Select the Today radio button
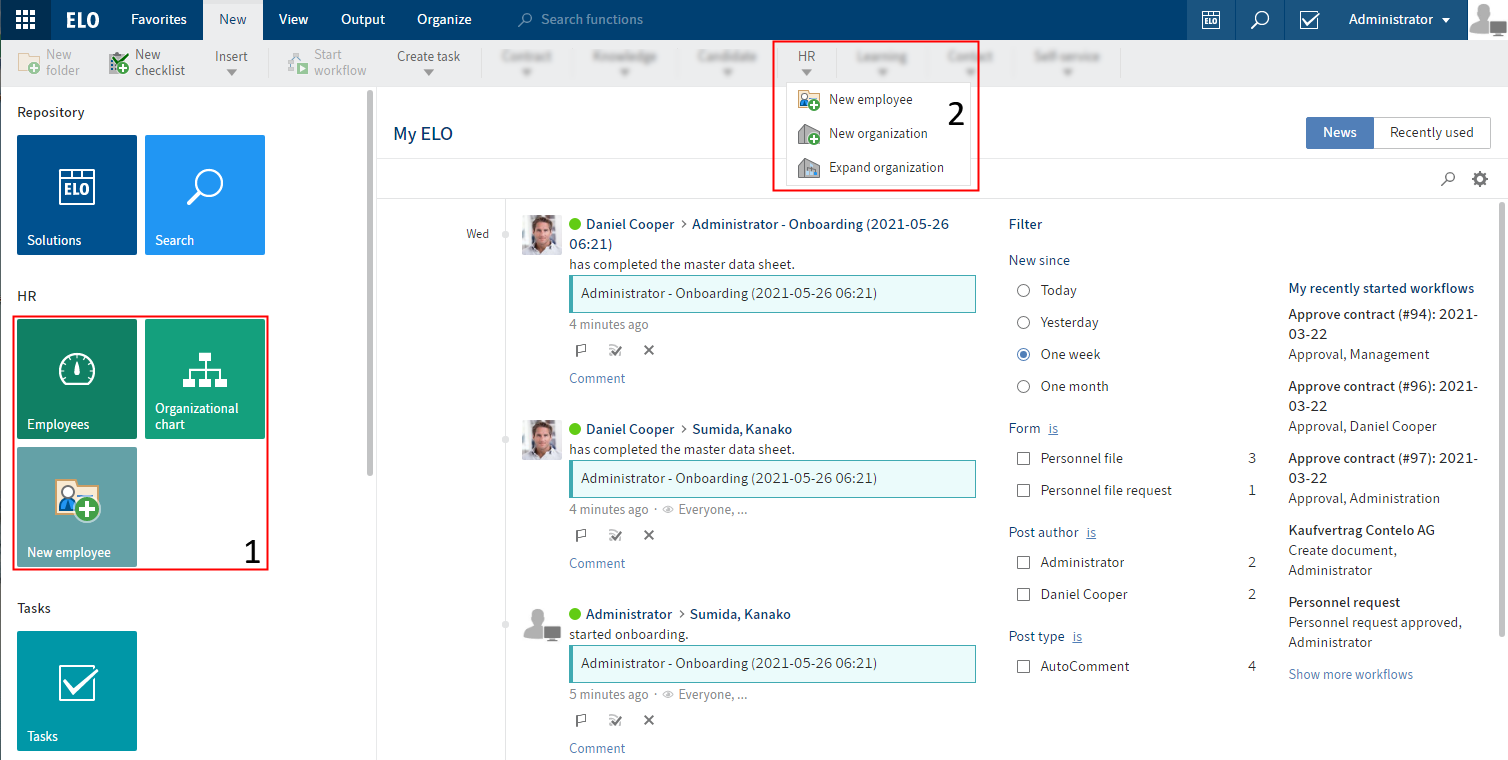Screen dimensions: 1508x760 point(1023,290)
